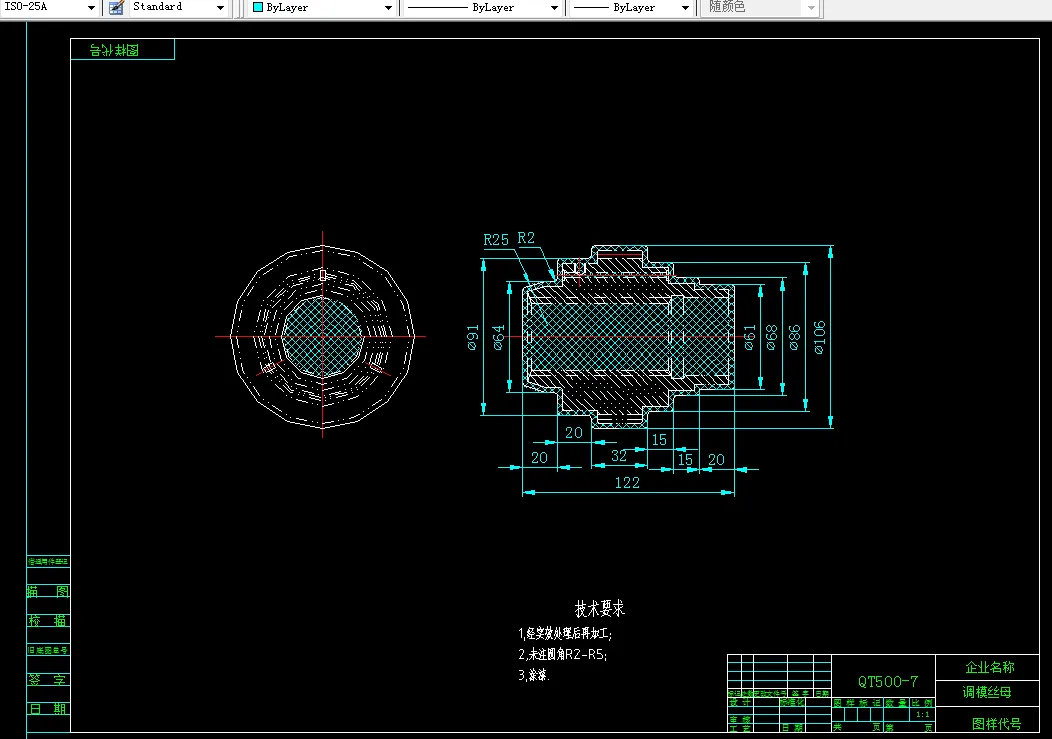Select the ø91 diameter dimension text

[x=473, y=338]
